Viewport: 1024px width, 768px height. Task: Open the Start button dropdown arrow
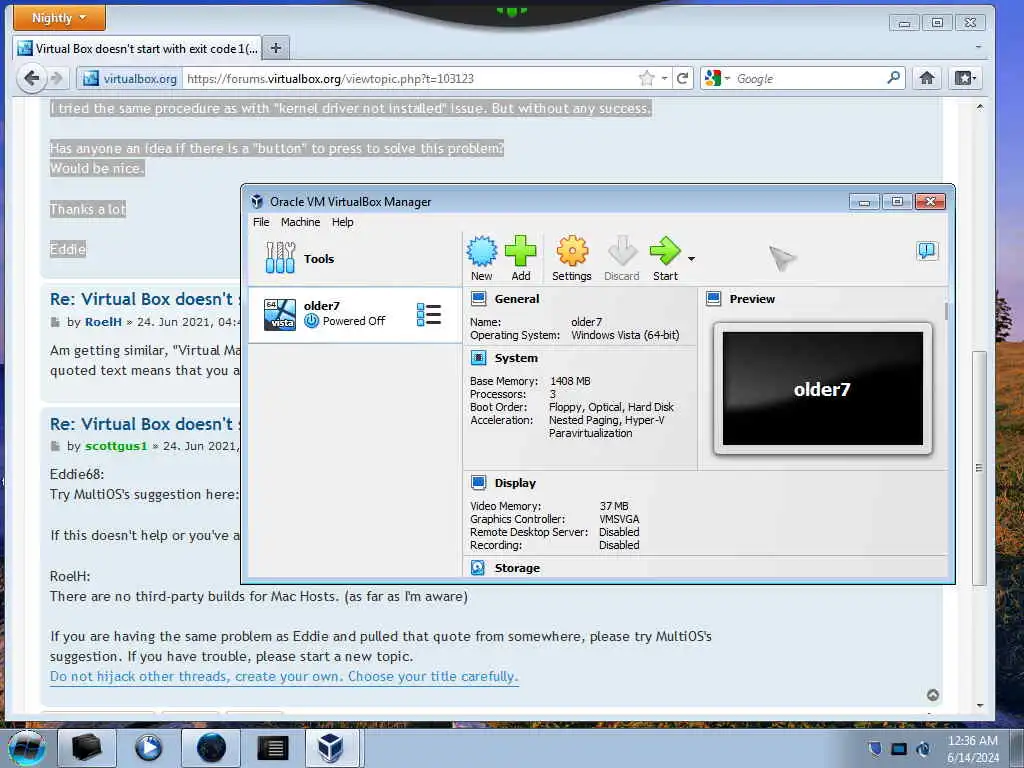[692, 259]
